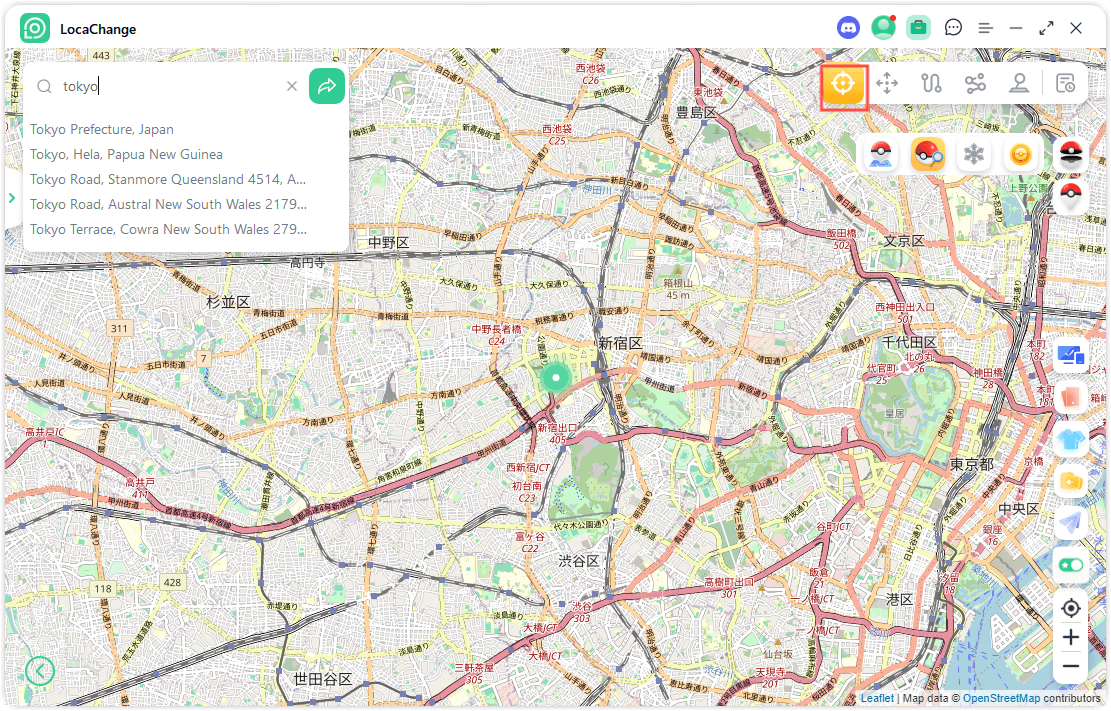The image size is (1111, 711).
Task: Toggle the green star switch
Action: [x=1070, y=565]
